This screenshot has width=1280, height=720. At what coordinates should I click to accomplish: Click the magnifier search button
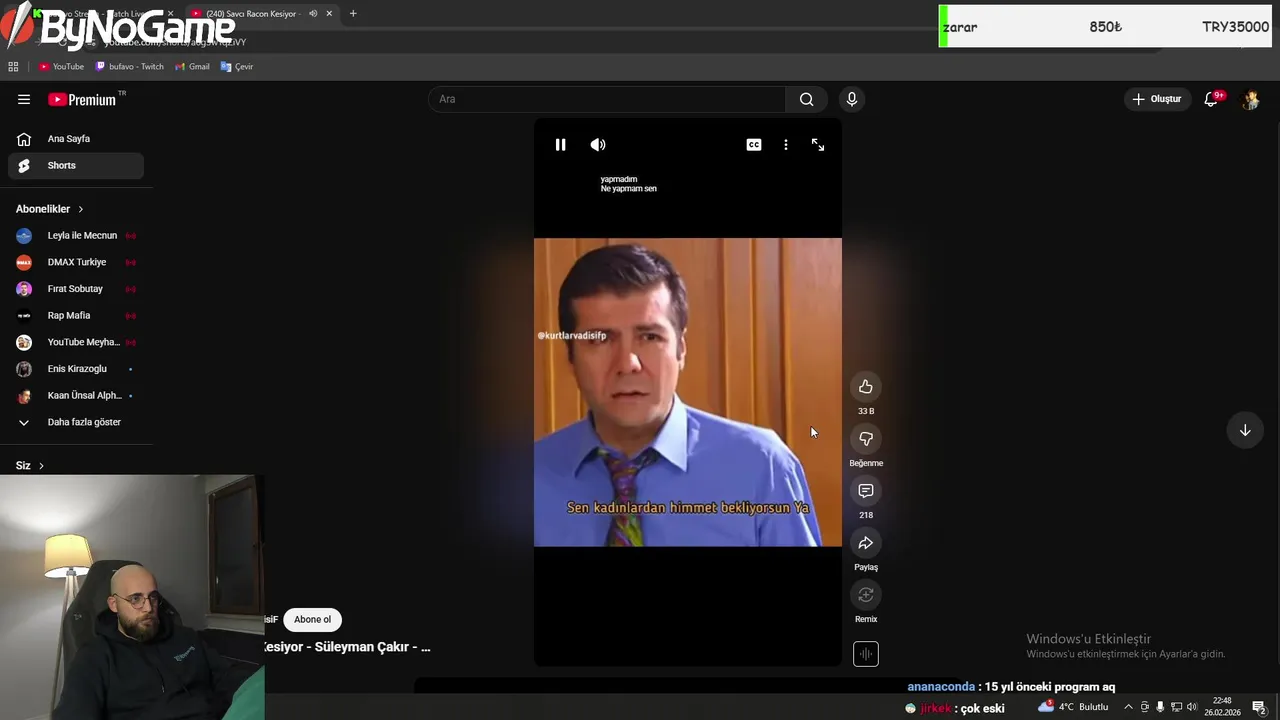(807, 99)
